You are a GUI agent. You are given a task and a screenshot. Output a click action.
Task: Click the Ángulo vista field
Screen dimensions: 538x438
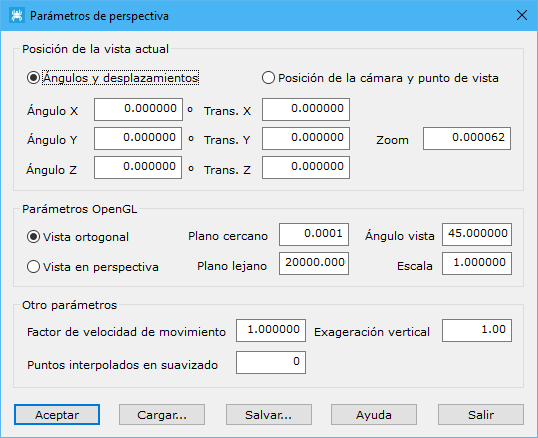(x=477, y=234)
